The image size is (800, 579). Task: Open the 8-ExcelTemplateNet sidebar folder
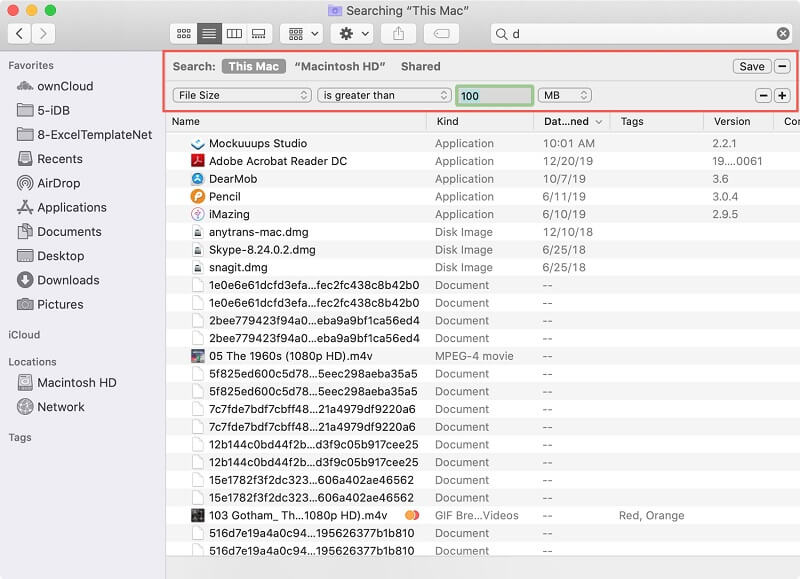[84, 135]
